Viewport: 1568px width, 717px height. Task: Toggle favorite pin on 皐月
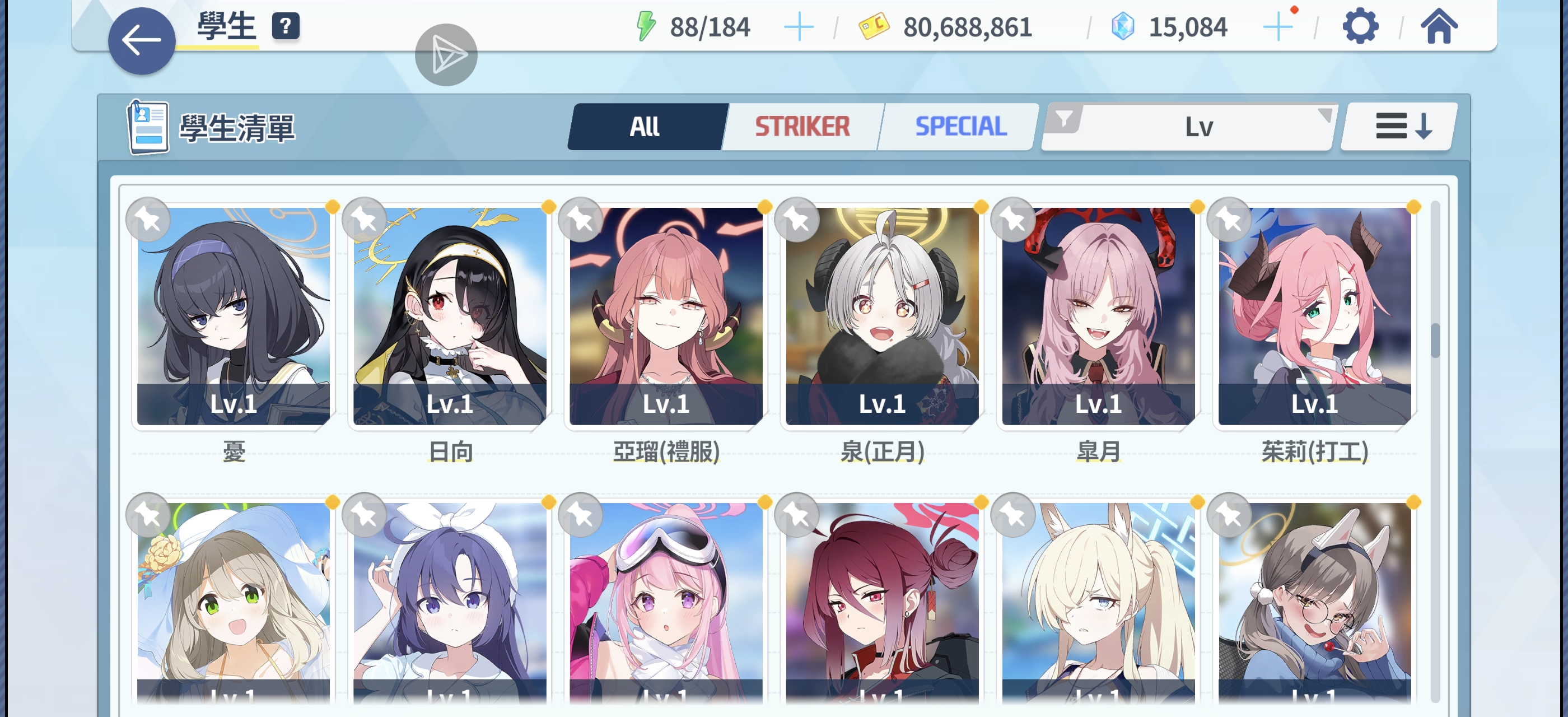pos(1014,220)
